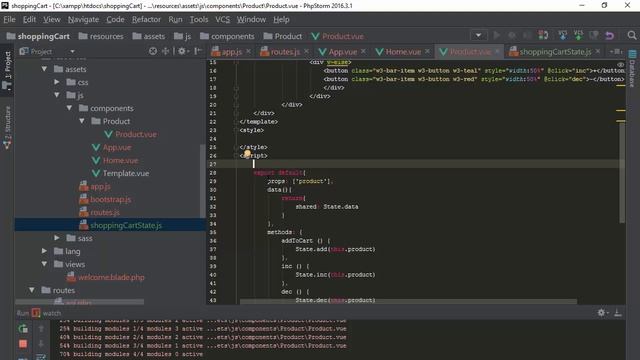Viewport: 640px width, 360px height.
Task: Collapse the components folder
Action: click(69, 108)
